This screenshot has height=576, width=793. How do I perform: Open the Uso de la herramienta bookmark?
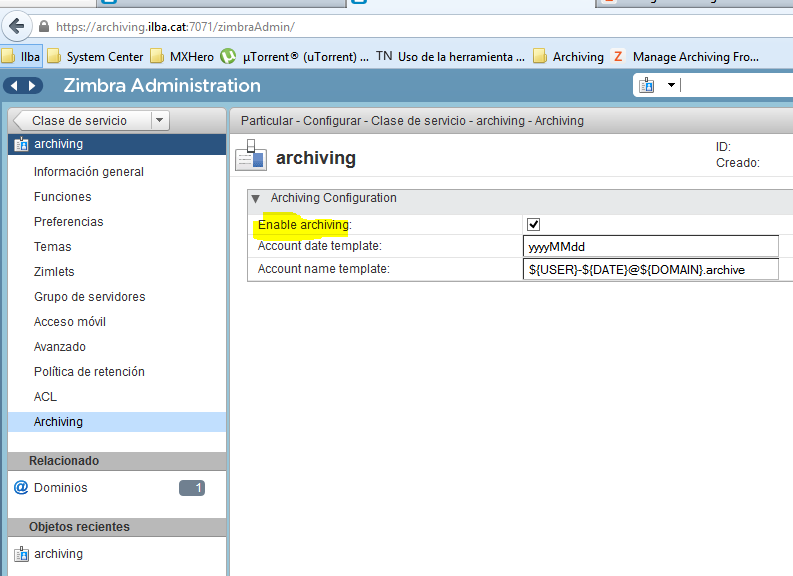coord(451,56)
